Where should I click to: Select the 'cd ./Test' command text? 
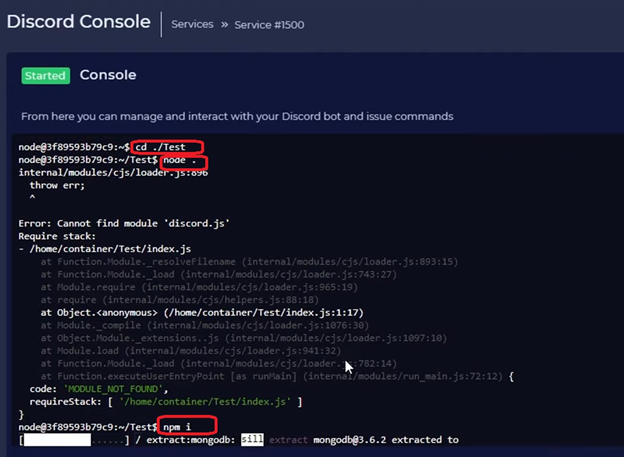click(x=160, y=147)
